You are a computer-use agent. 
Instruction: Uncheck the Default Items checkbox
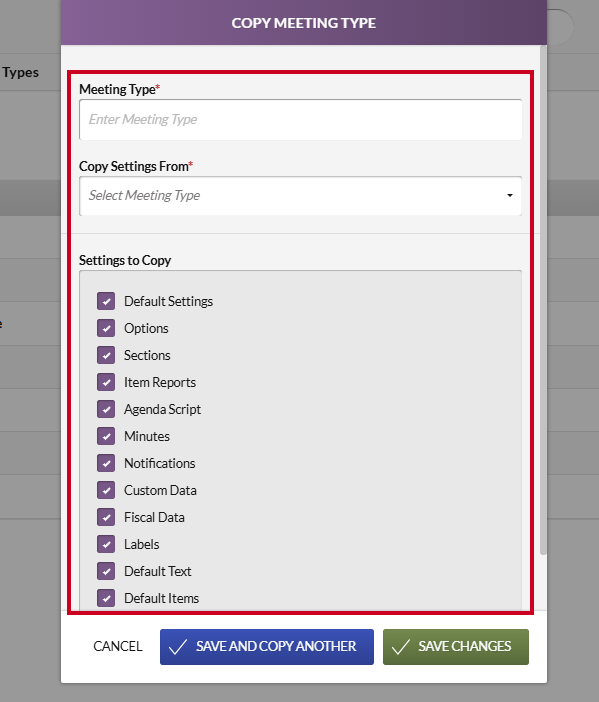coord(106,598)
